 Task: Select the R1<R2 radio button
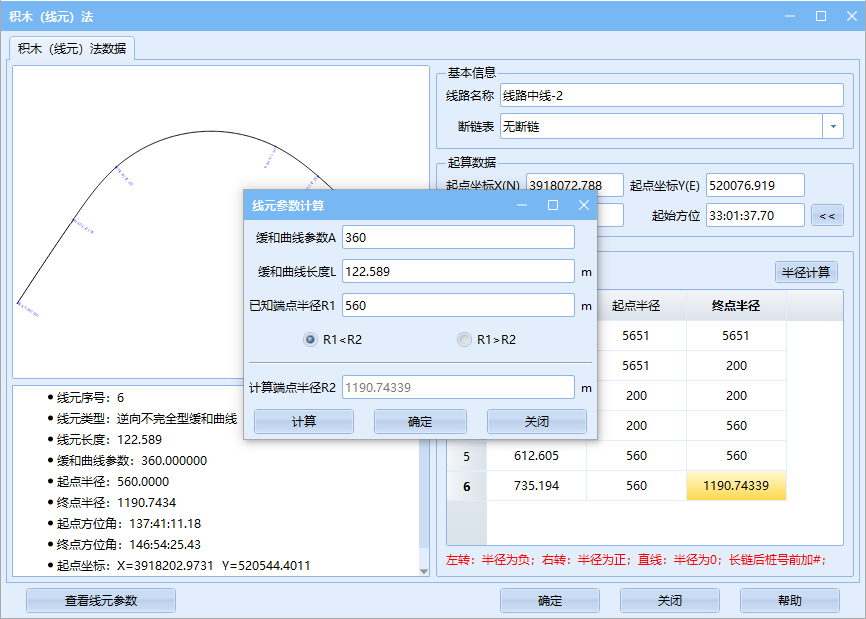pos(311,340)
